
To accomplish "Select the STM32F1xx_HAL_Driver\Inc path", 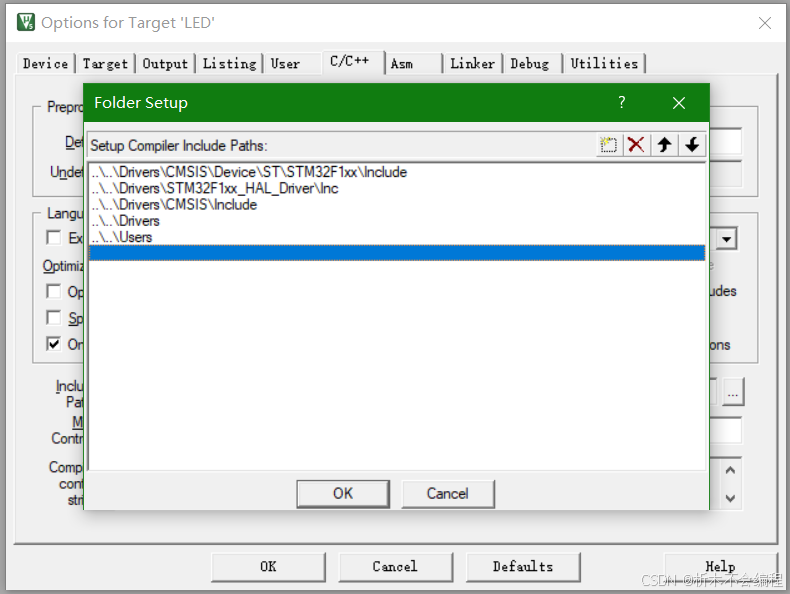I will 397,188.
